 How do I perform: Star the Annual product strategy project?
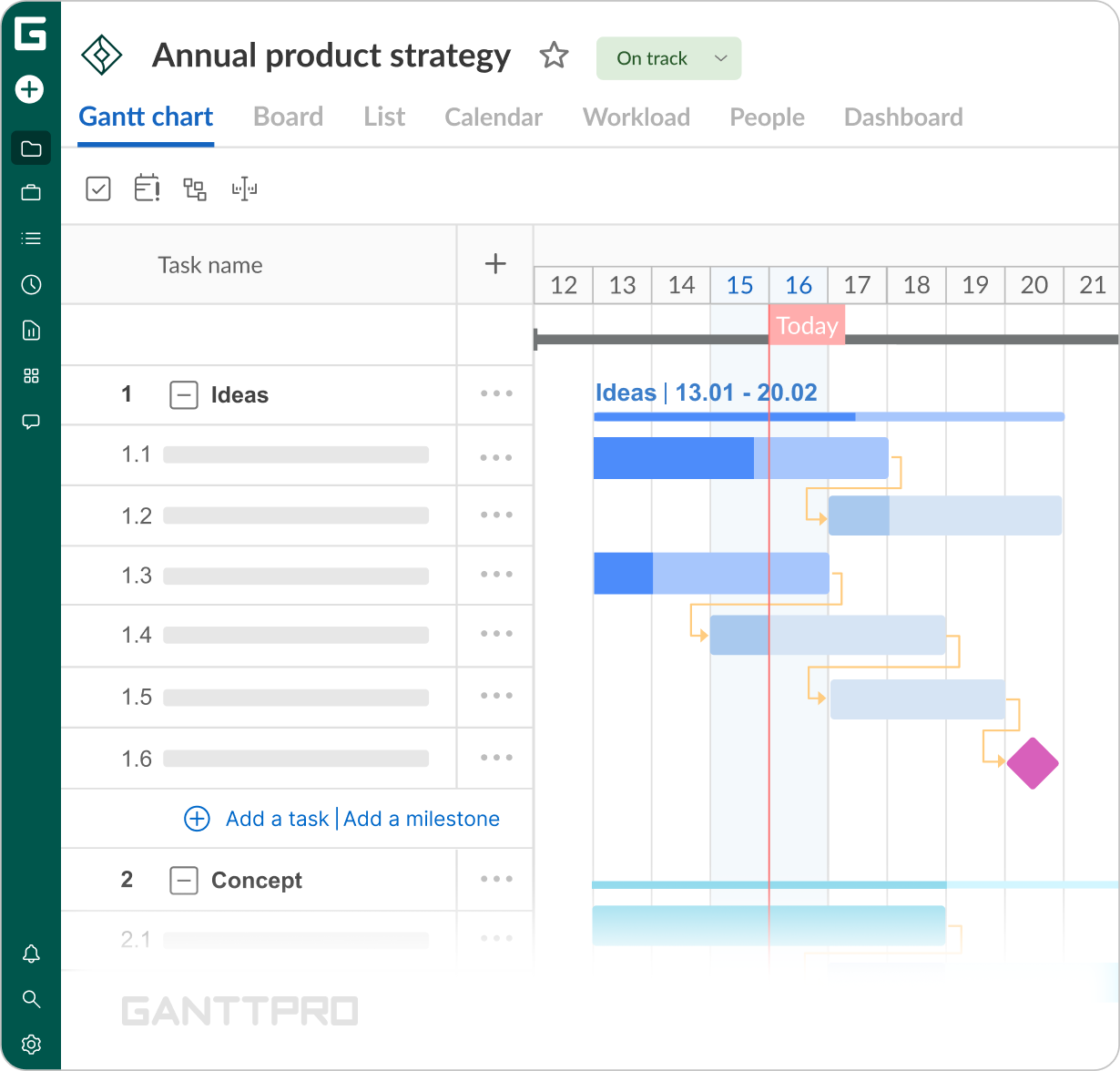(554, 56)
